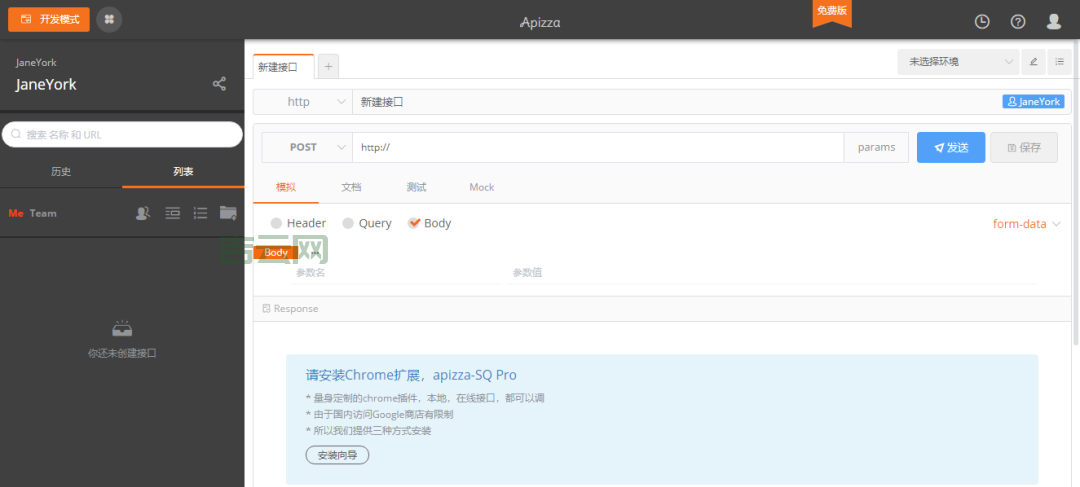This screenshot has height=487, width=1080.
Task: Open the 未选择环境 environment selector
Action: [958, 62]
